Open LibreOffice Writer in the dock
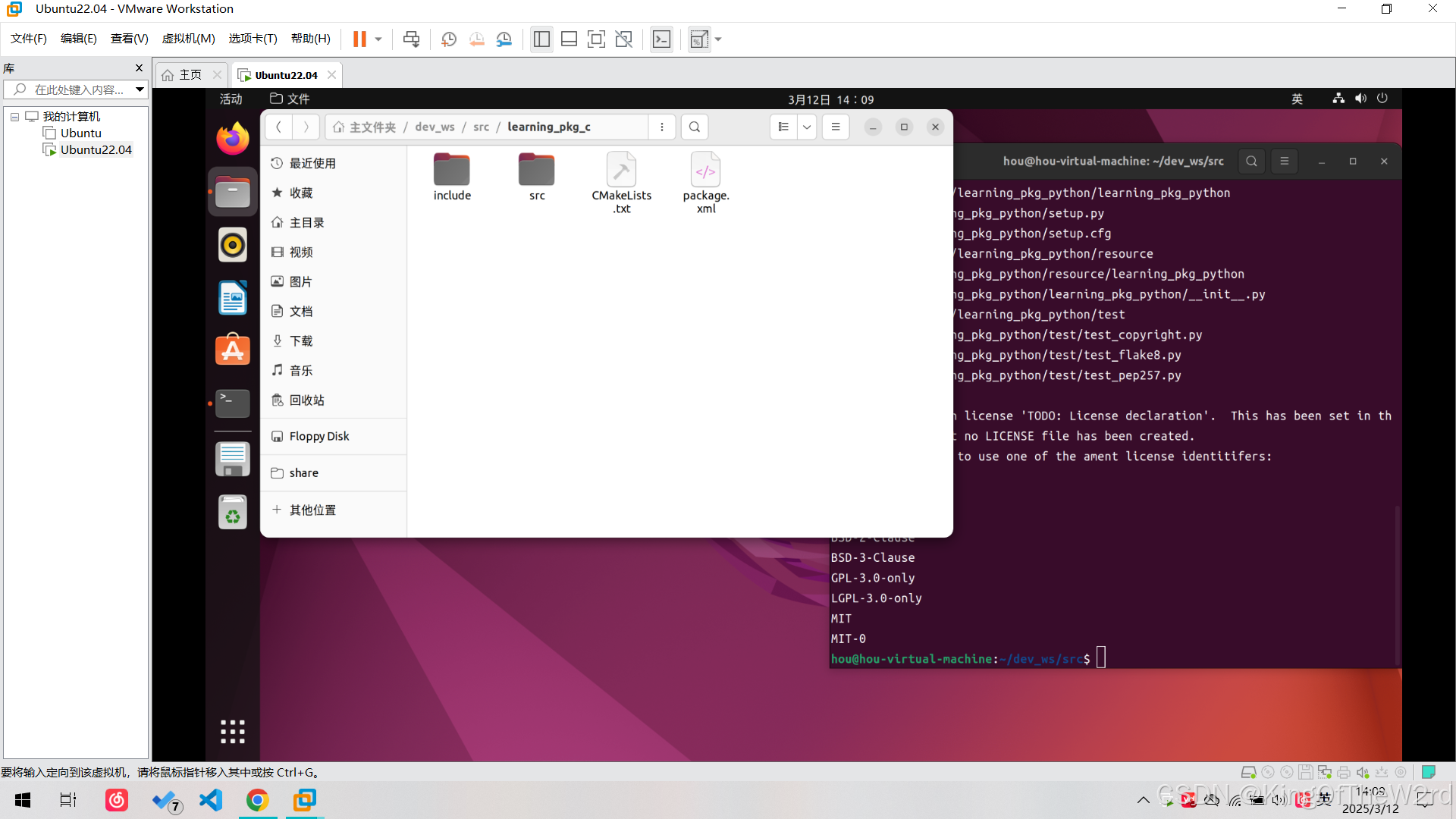The image size is (1456, 819). tap(232, 297)
